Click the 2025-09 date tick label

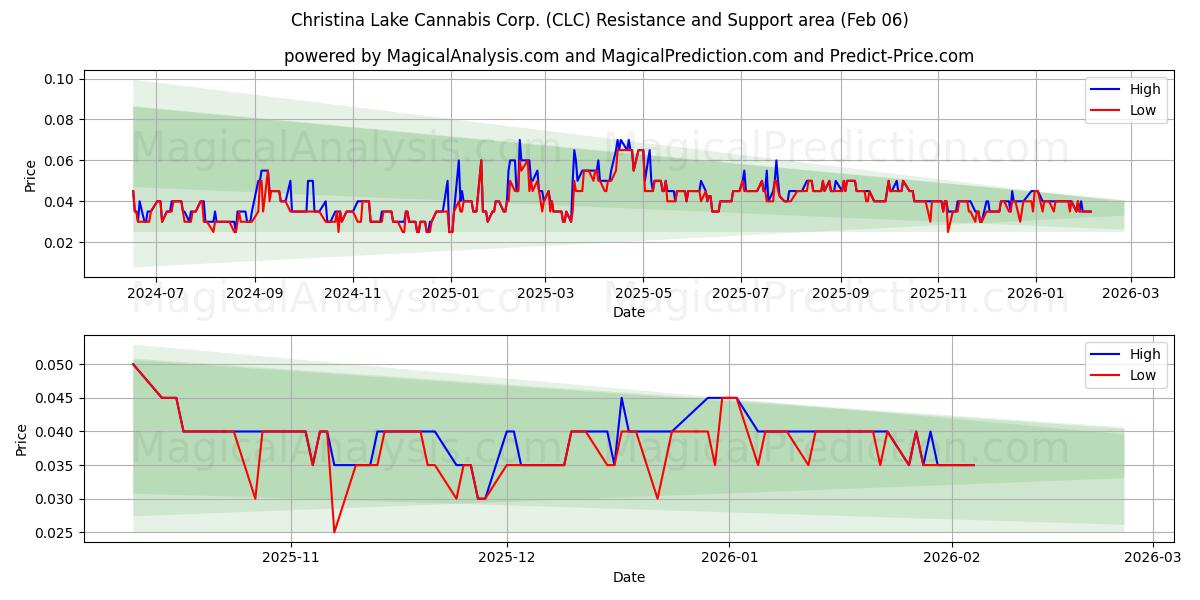840,293
